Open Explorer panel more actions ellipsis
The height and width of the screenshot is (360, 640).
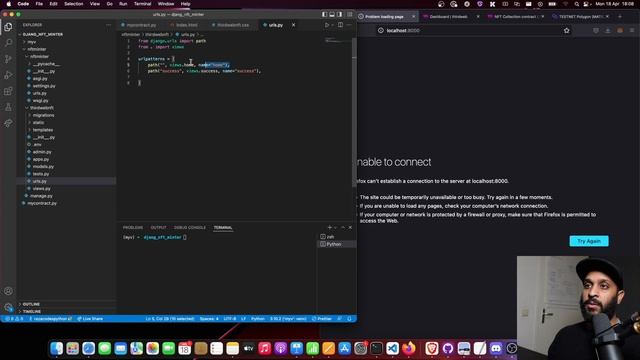[x=109, y=25]
